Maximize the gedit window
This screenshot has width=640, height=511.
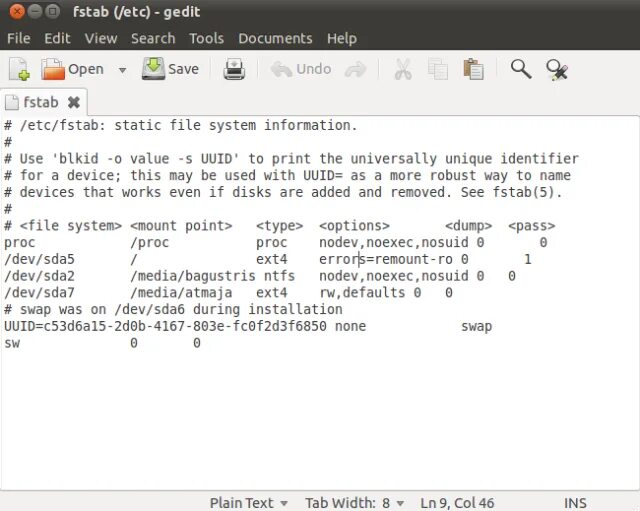tap(53, 11)
